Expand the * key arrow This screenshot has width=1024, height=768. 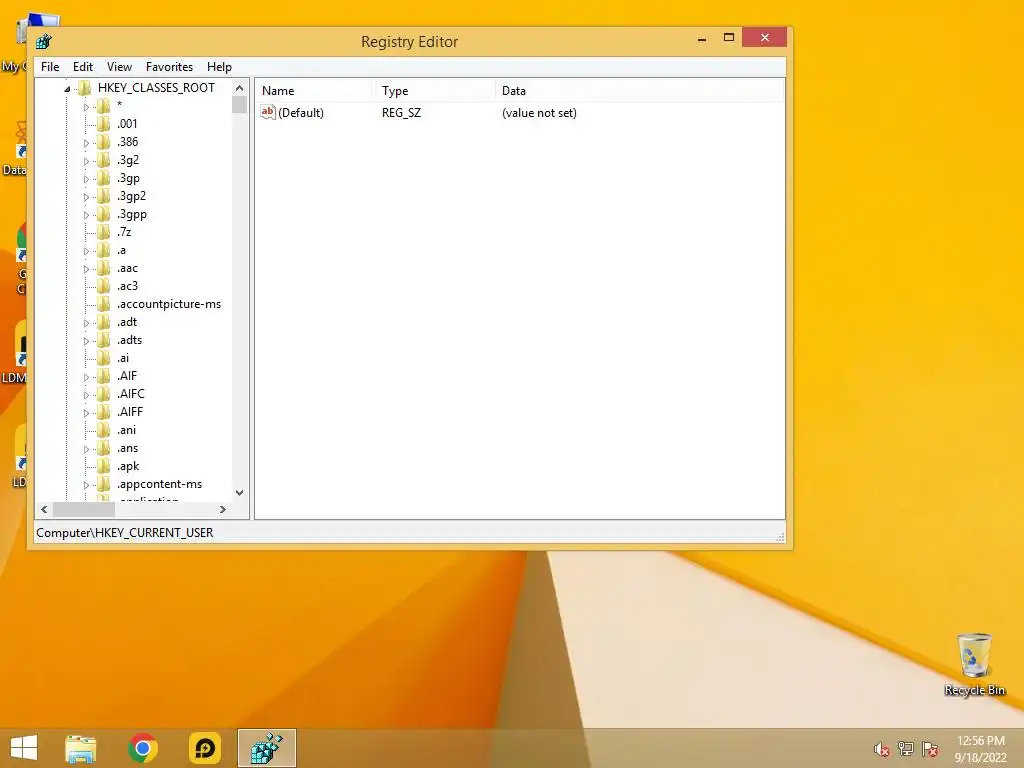click(86, 106)
